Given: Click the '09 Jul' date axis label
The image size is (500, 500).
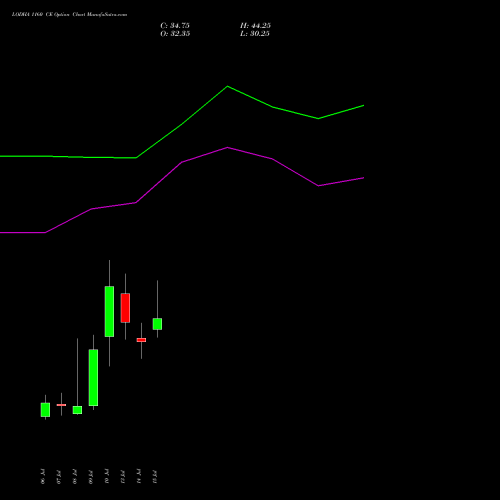Looking at the screenshot, I should click(x=91, y=477).
